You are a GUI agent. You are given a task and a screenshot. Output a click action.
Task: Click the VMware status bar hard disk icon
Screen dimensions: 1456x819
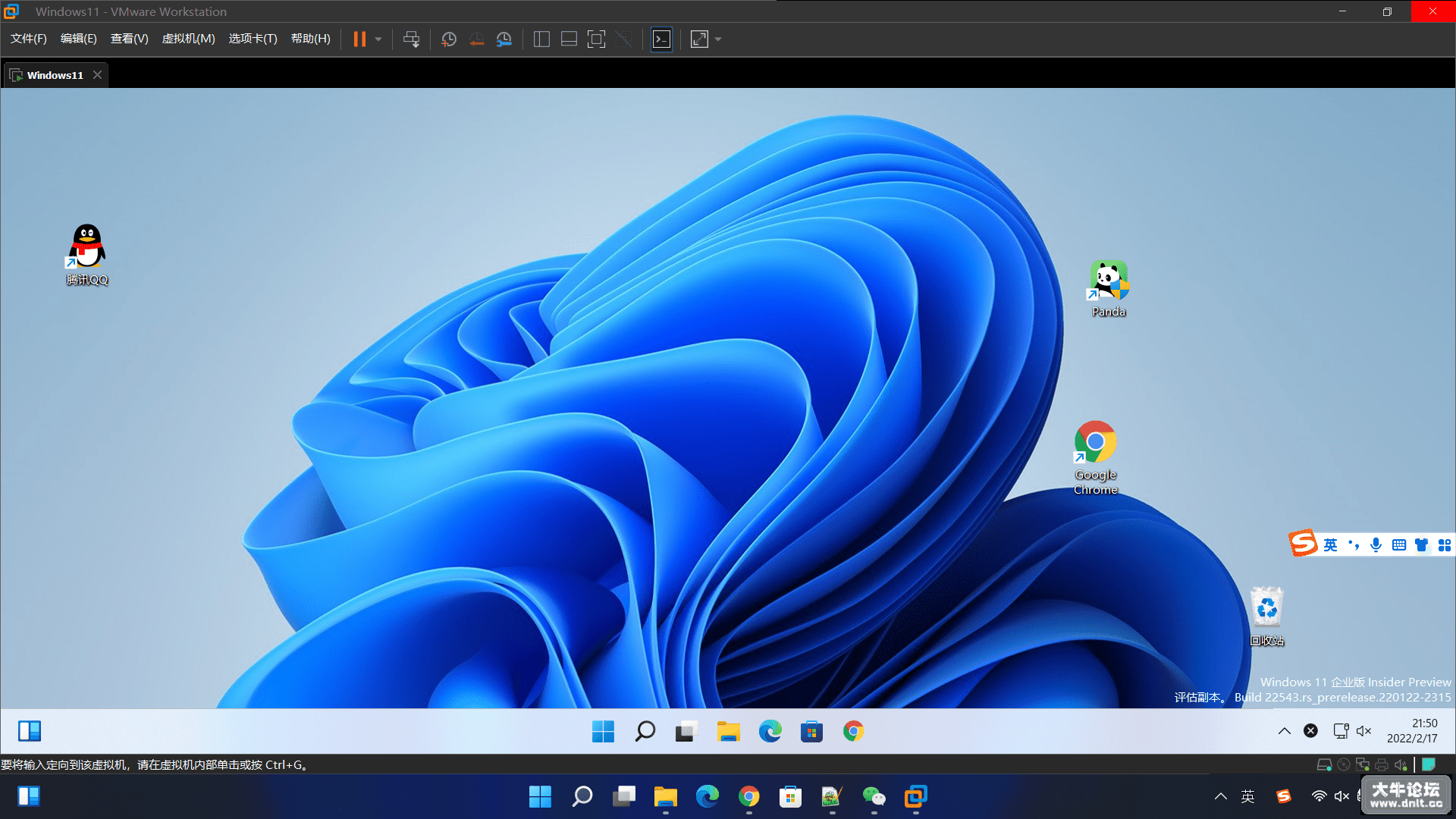(1325, 764)
